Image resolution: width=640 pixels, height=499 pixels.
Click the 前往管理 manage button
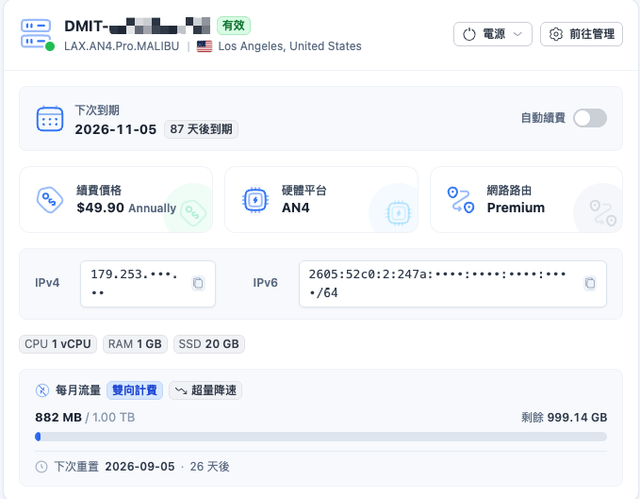(x=581, y=34)
